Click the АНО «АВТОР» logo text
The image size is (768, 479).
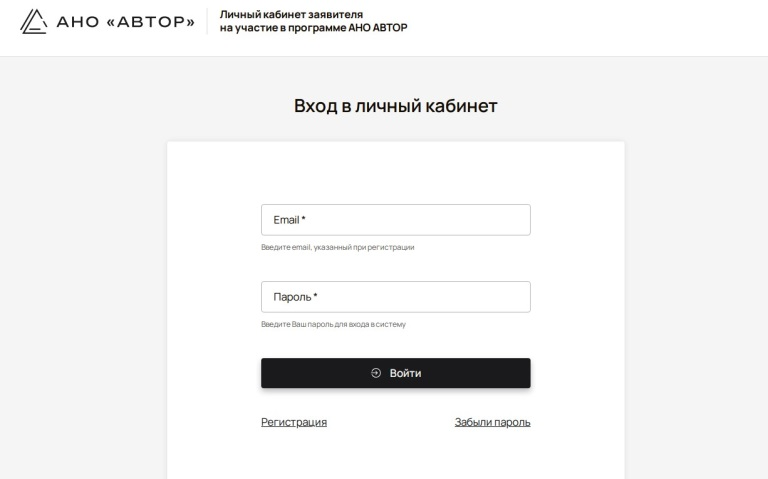tap(125, 21)
